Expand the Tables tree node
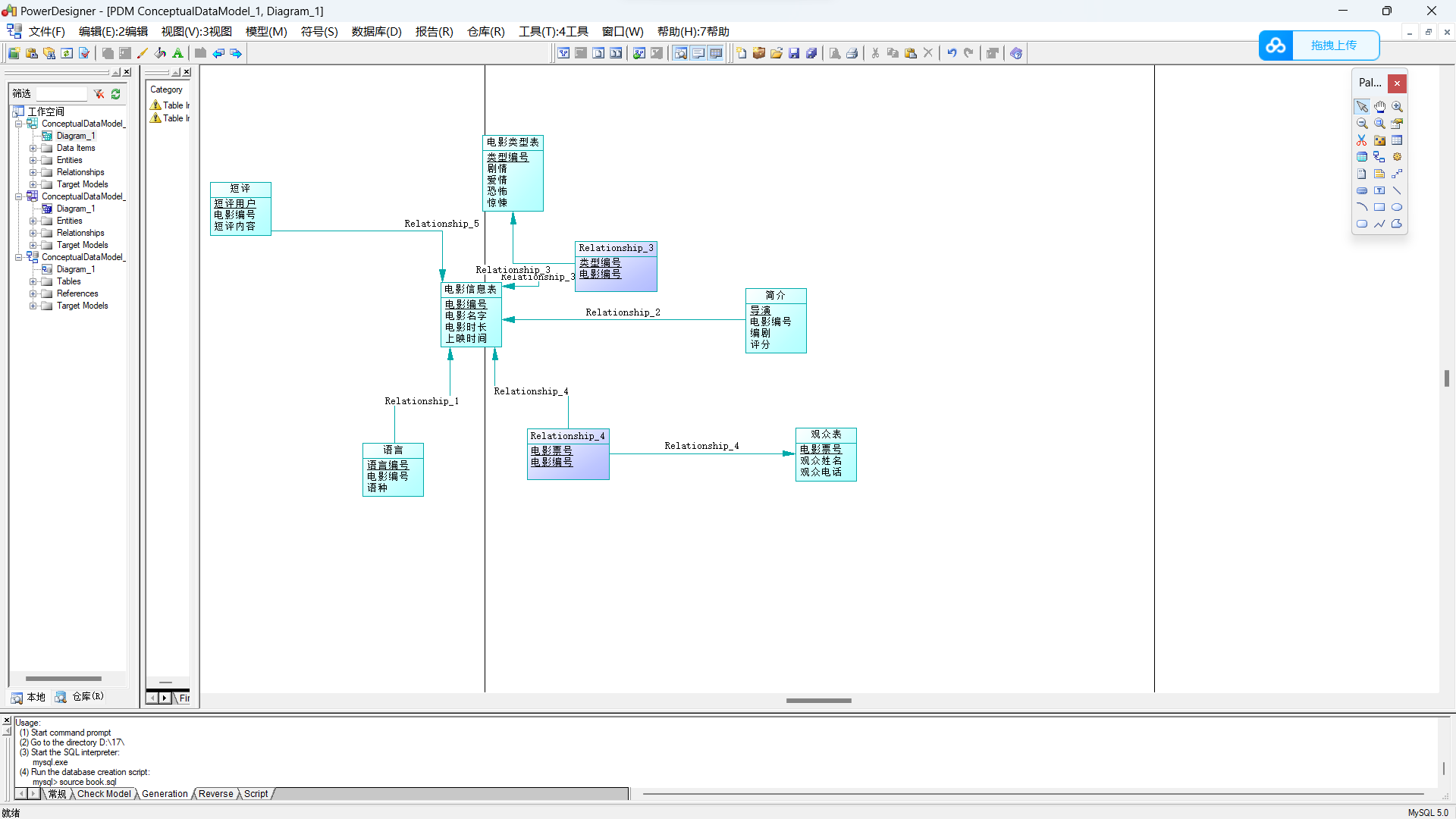This screenshot has height=819, width=1456. click(33, 281)
